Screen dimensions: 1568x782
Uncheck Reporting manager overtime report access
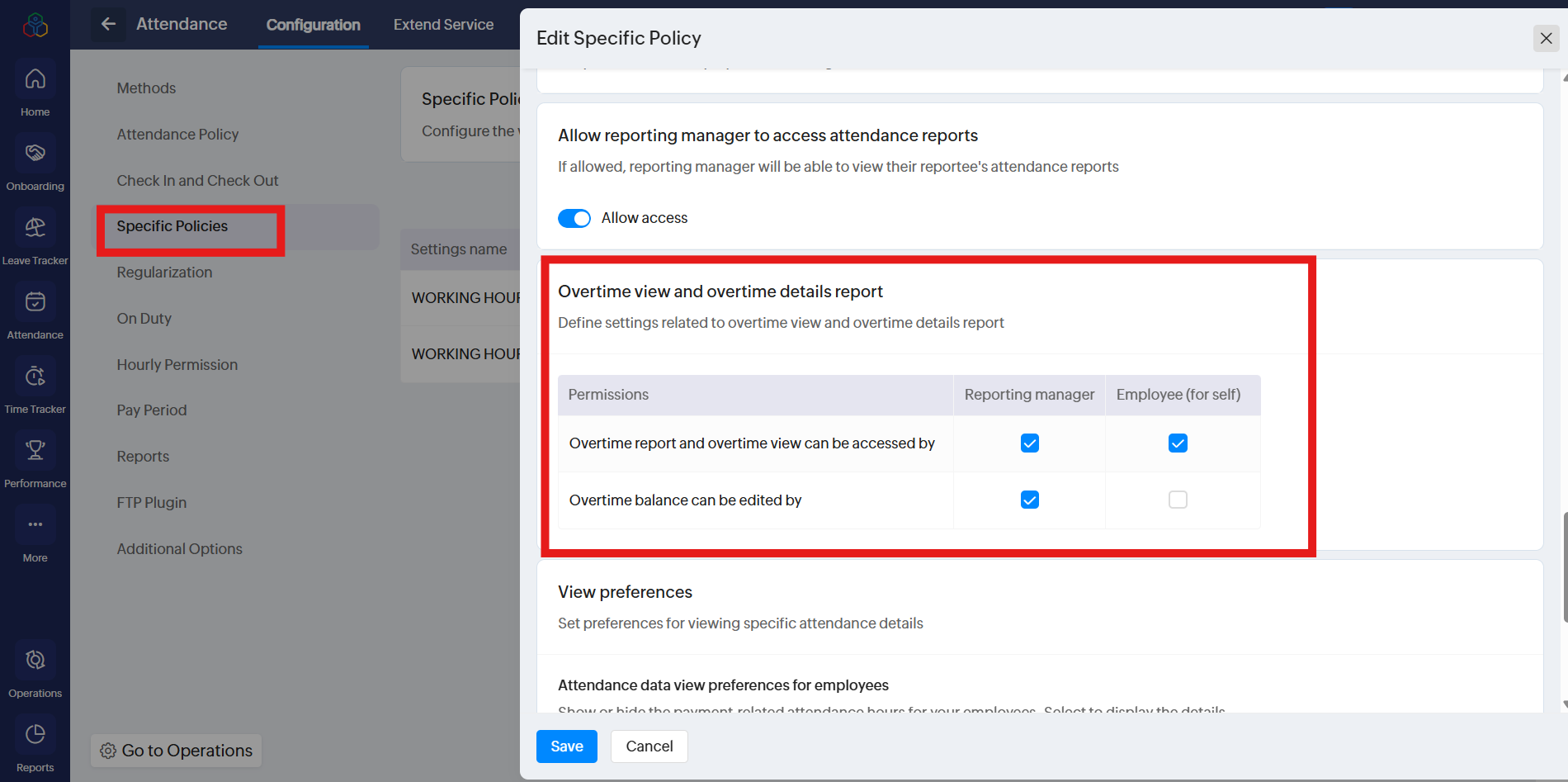click(x=1029, y=443)
